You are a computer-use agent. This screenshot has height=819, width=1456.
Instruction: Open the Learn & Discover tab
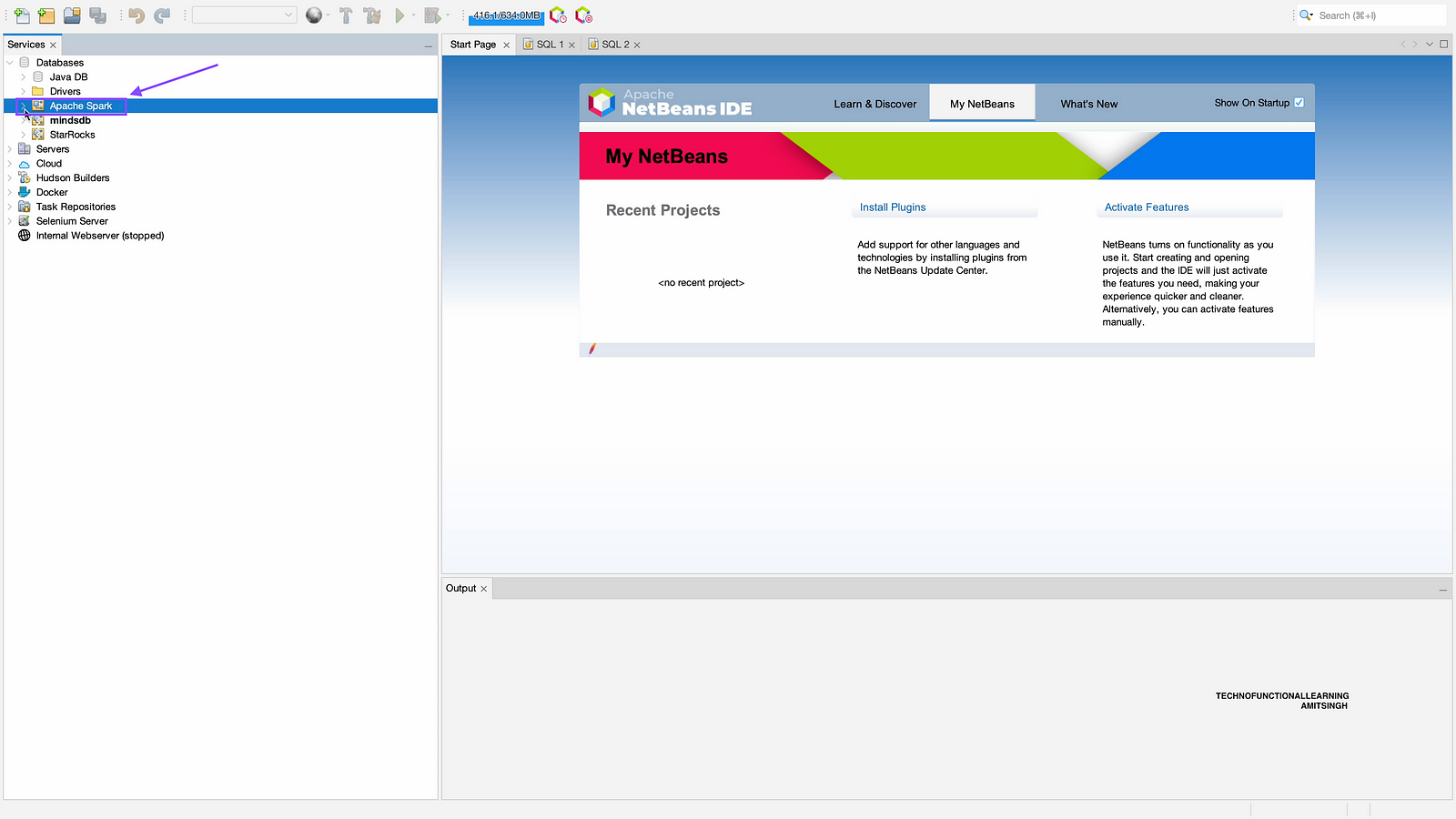tap(875, 104)
